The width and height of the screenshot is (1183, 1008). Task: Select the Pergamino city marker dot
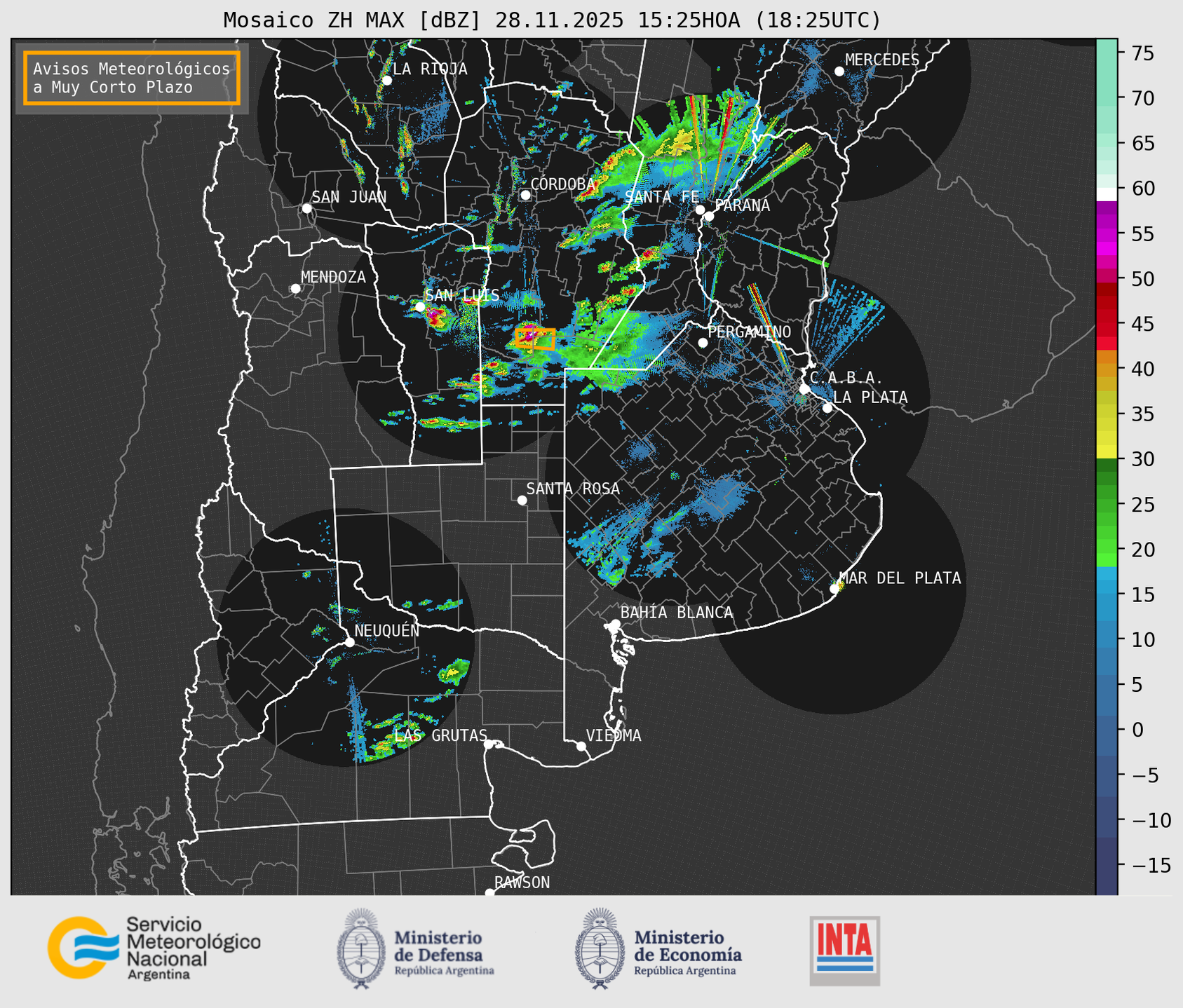(703, 343)
